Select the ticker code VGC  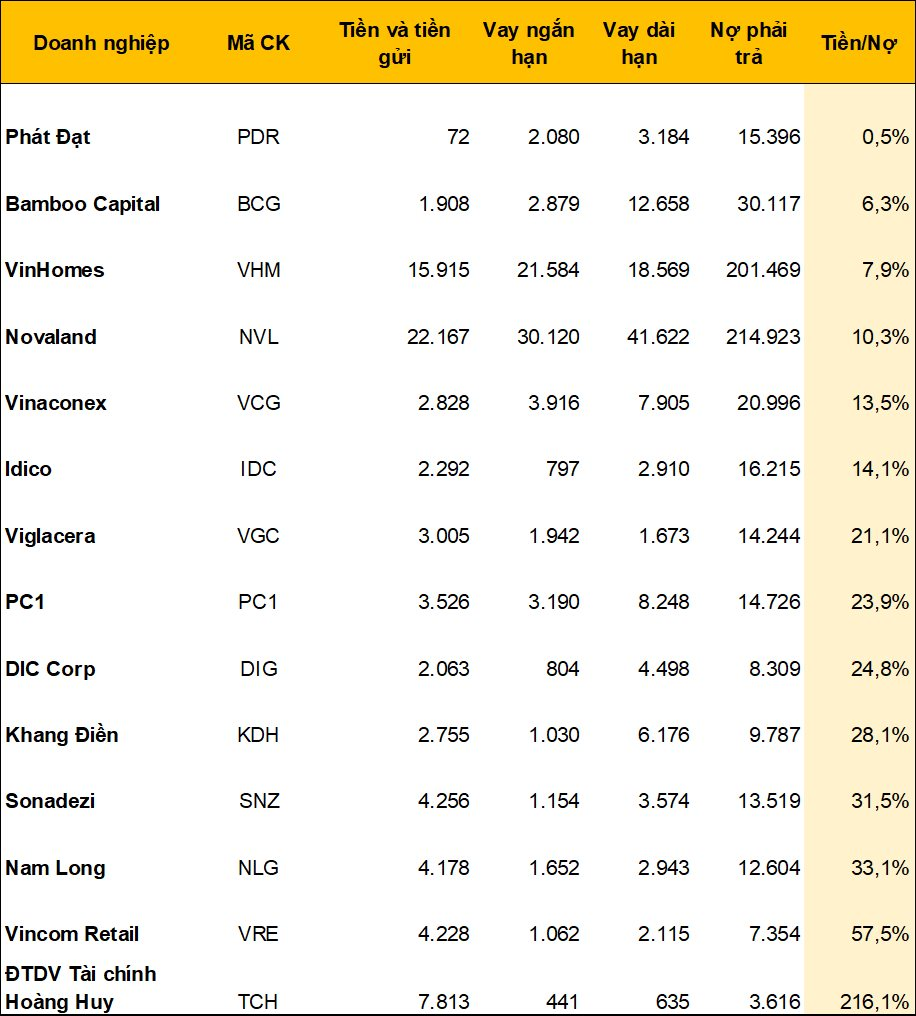click(258, 537)
